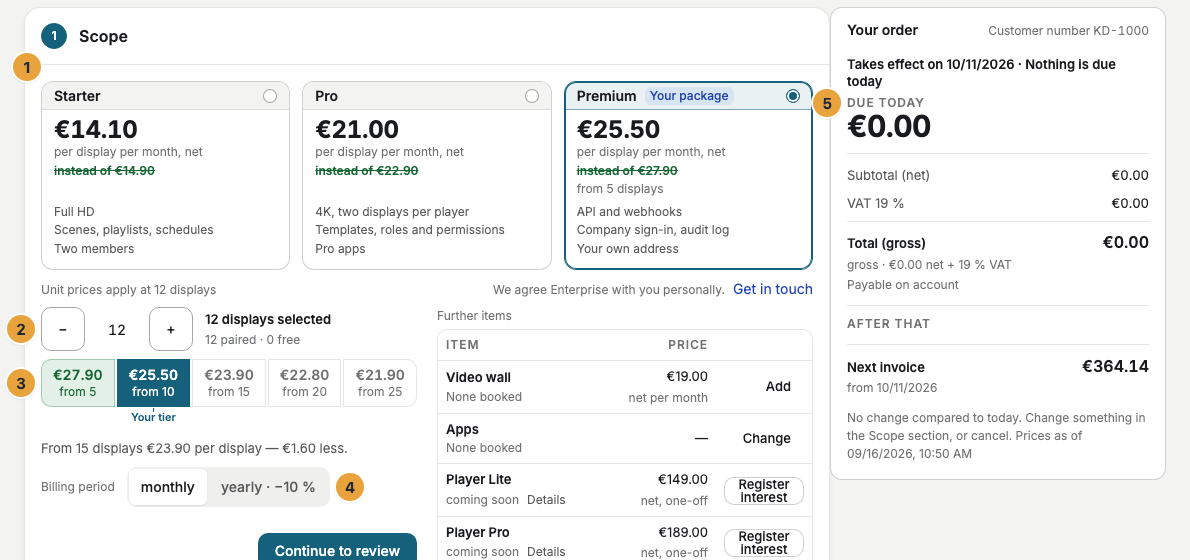Choose the €22.80 from 20 tier
1190x560 pixels.
tap(304, 383)
